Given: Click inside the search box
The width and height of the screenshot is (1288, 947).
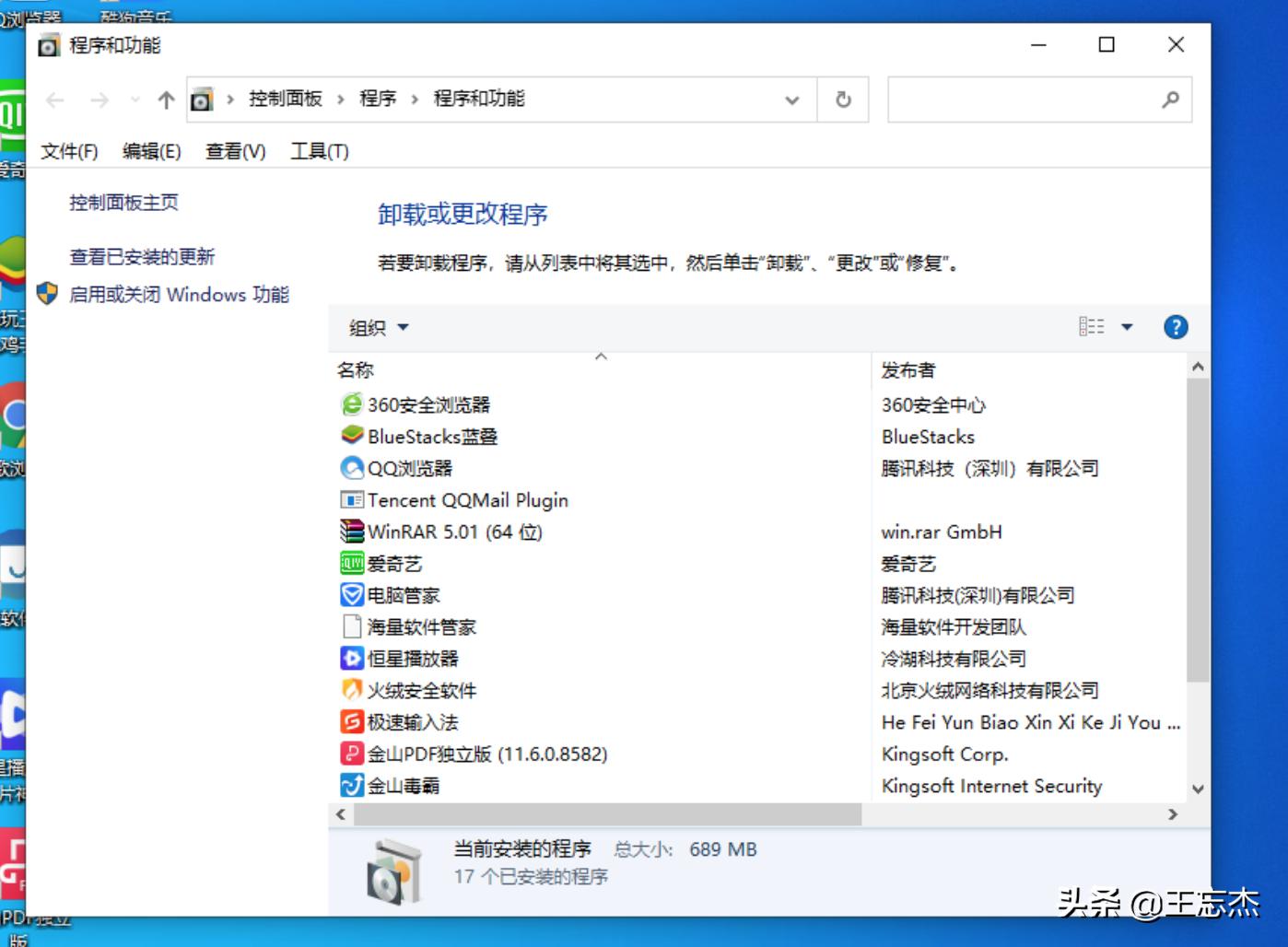Looking at the screenshot, I should [x=1023, y=99].
